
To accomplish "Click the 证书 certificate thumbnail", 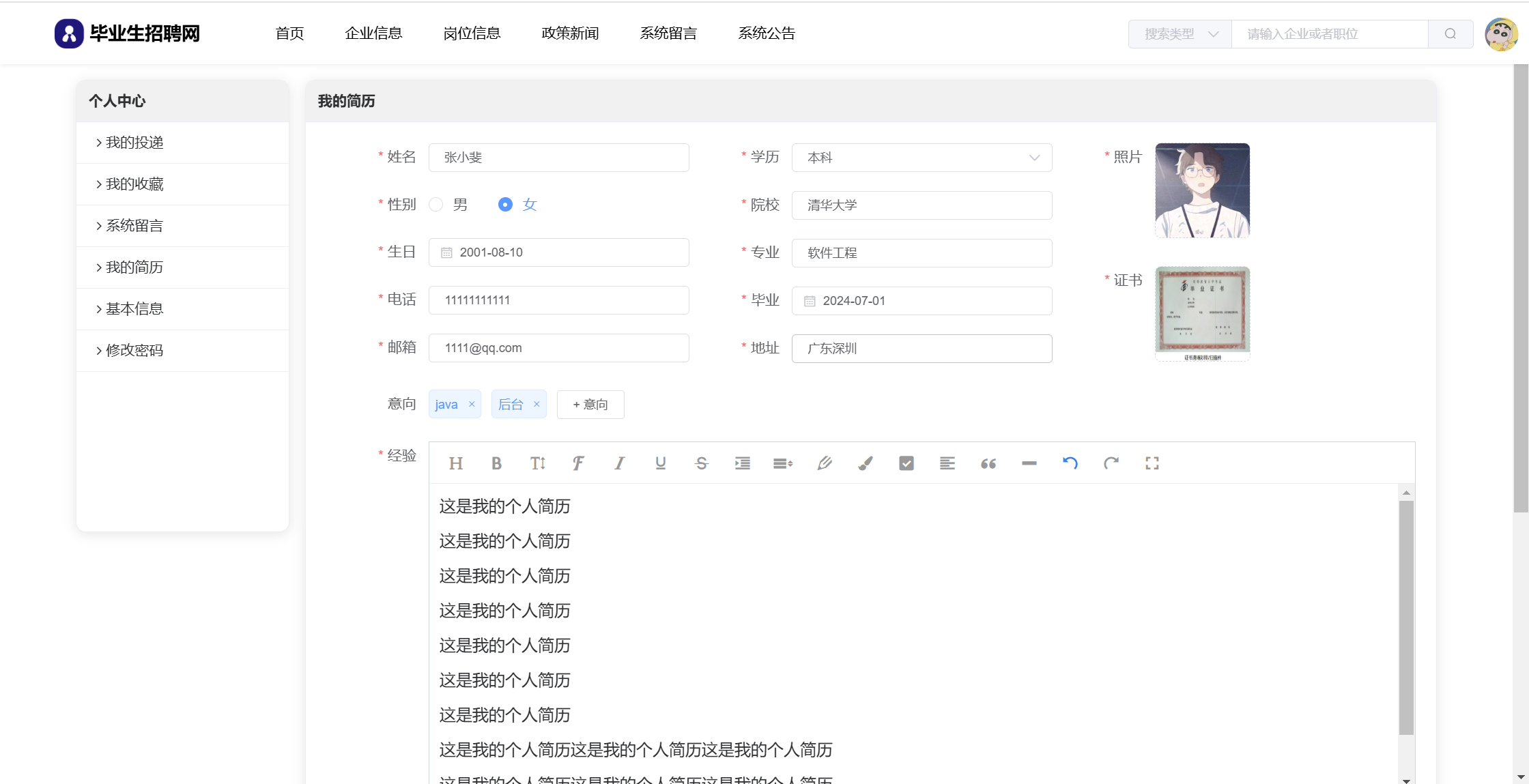I will [x=1202, y=313].
